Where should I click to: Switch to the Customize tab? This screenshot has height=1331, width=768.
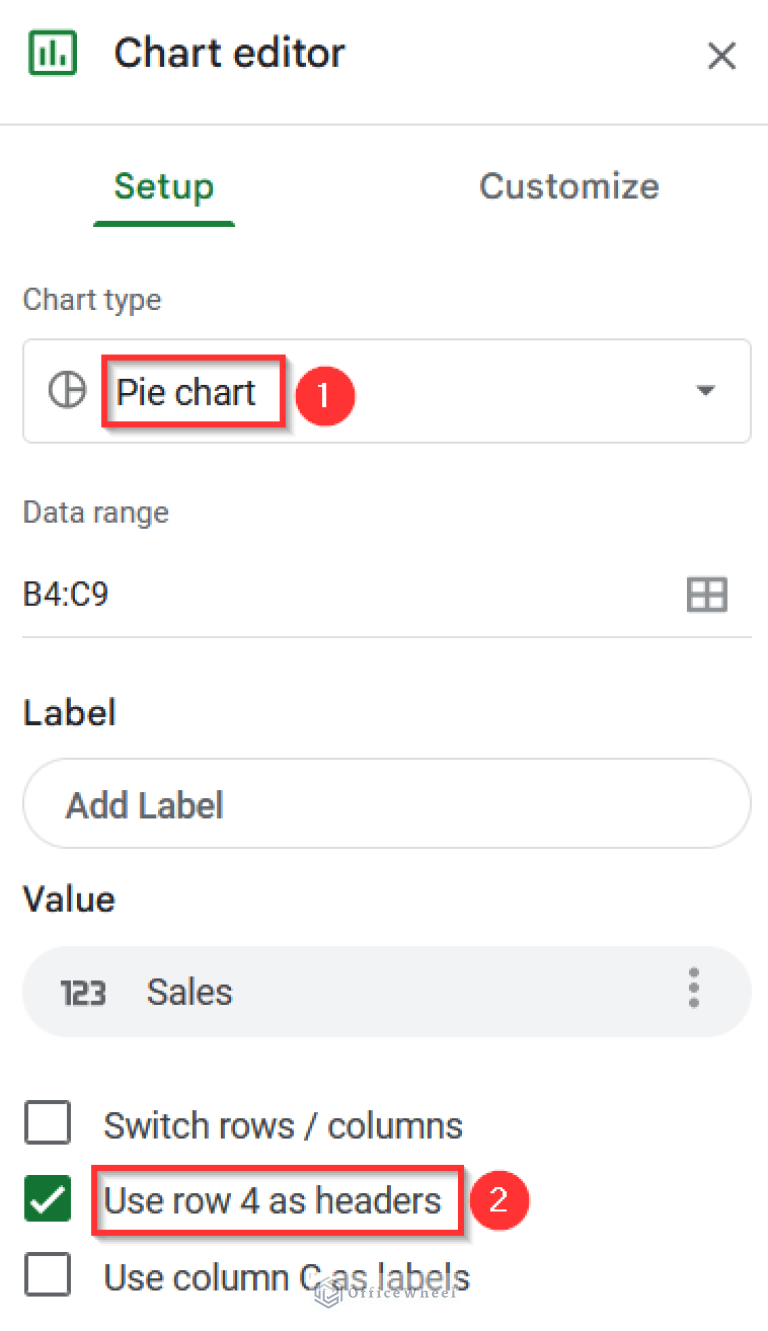click(569, 186)
